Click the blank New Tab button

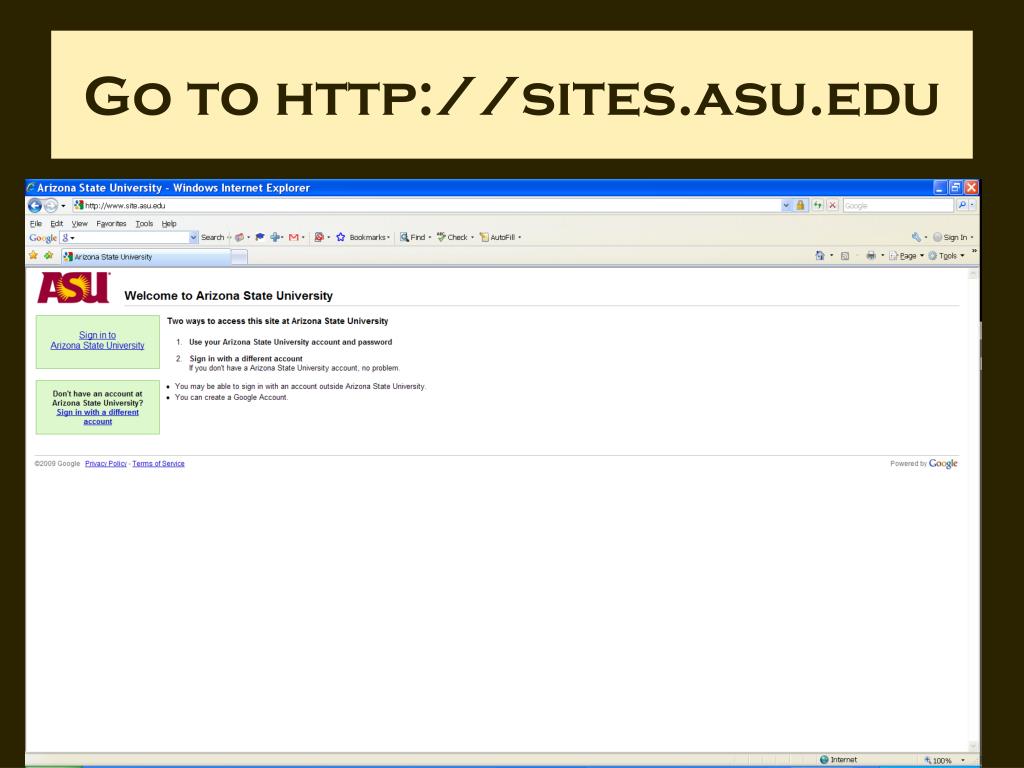click(x=240, y=257)
